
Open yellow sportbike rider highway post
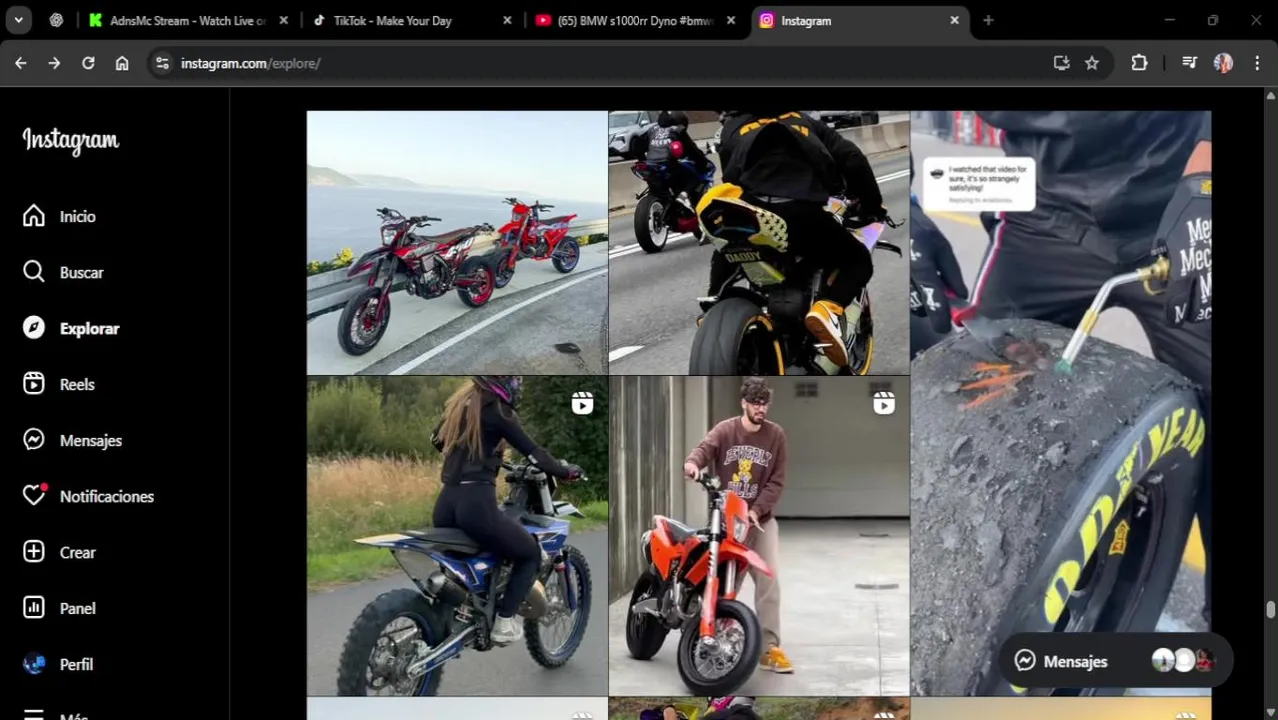click(x=759, y=243)
